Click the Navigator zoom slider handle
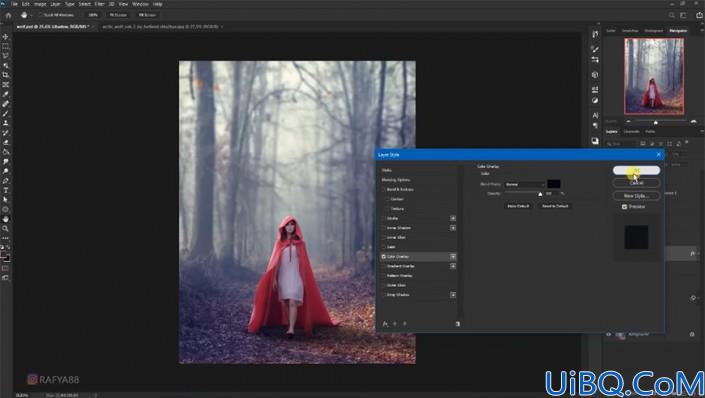The width and height of the screenshot is (705, 398). [656, 122]
